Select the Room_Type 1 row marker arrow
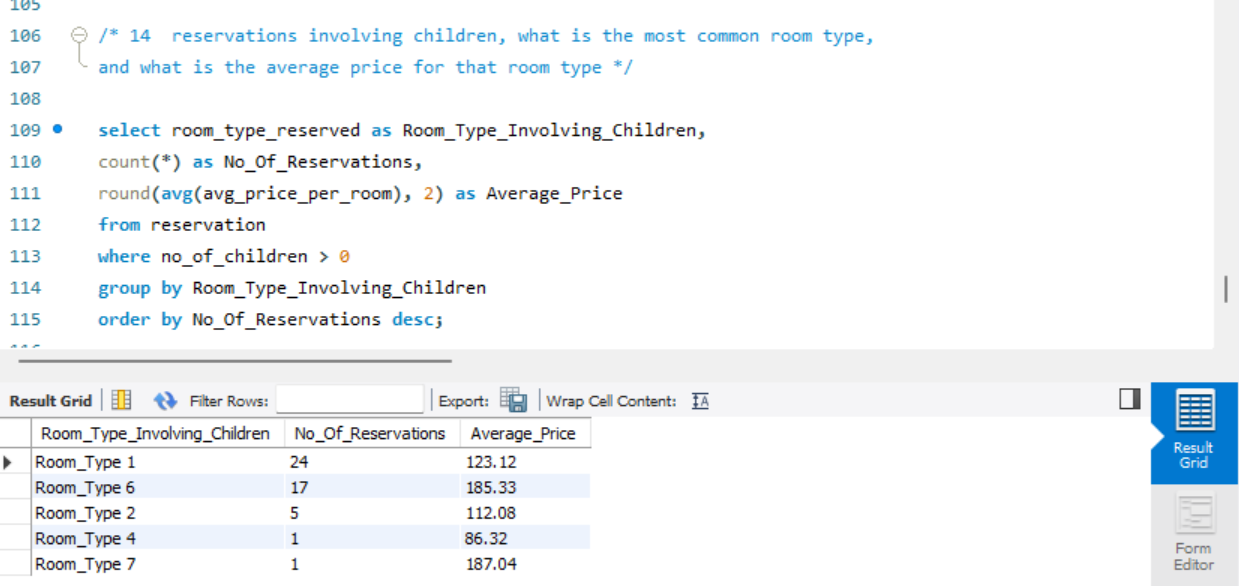 point(10,462)
